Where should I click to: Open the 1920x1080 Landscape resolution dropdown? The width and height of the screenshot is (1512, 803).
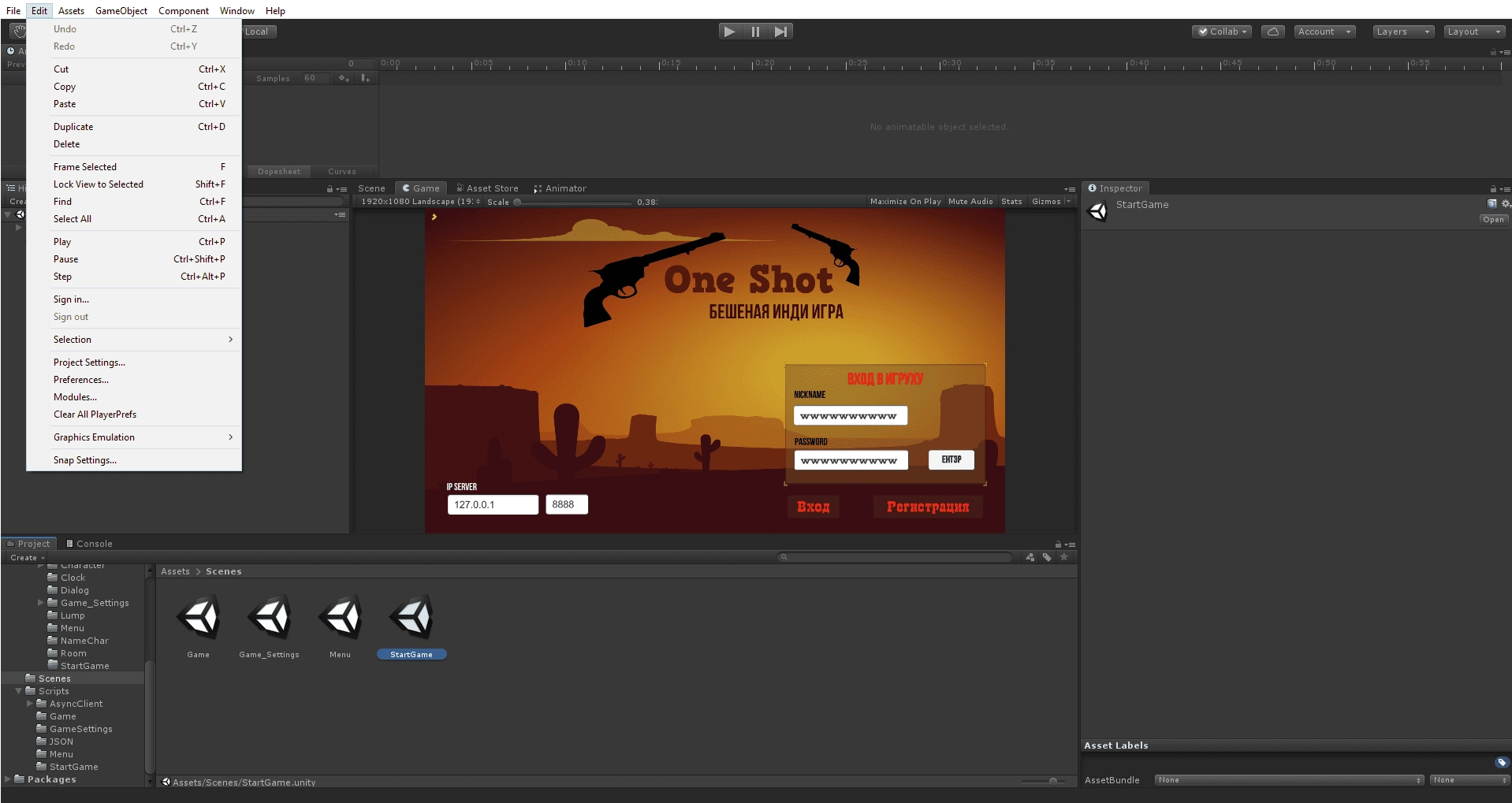tap(420, 202)
